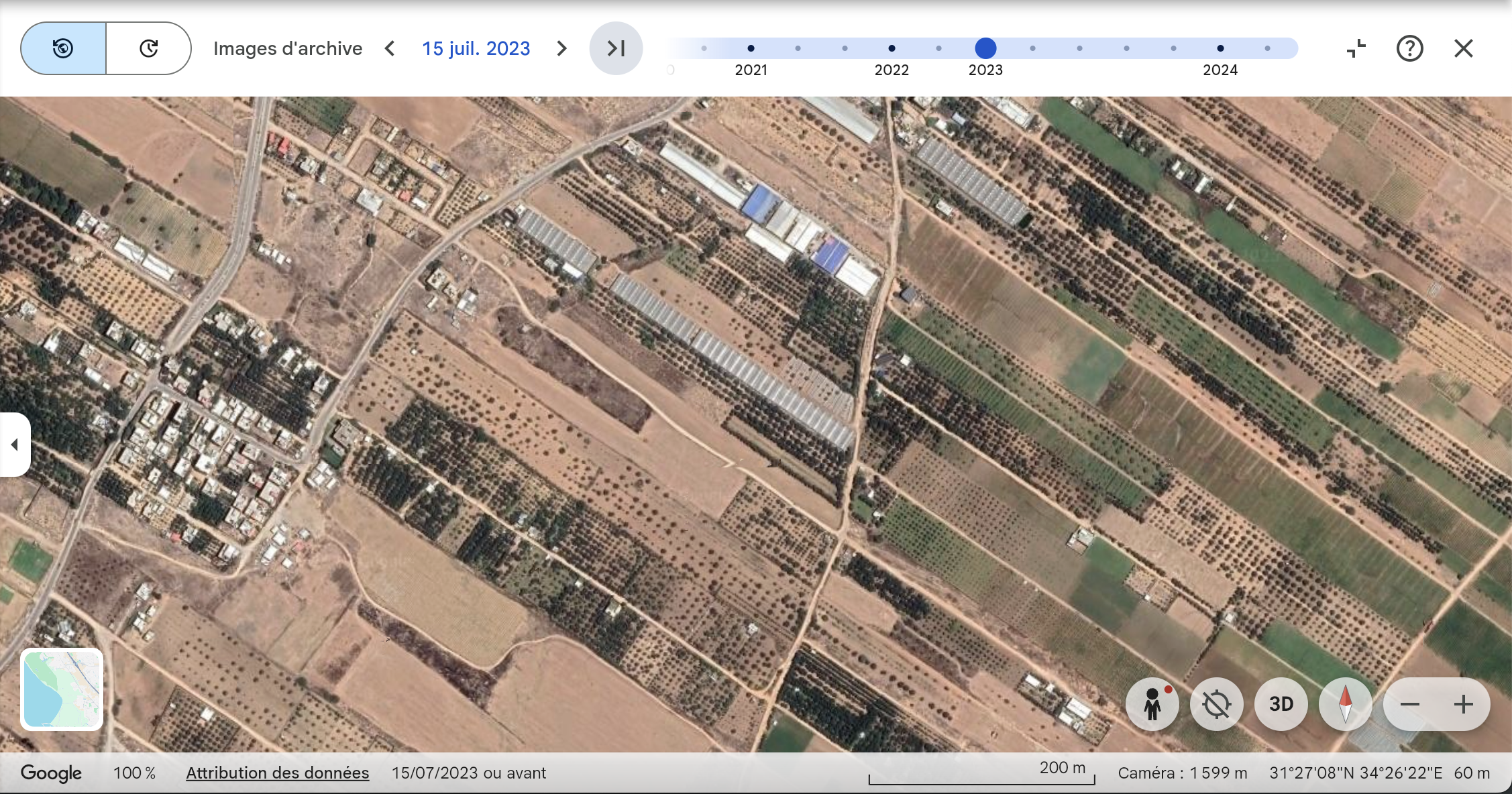
Task: Click the 200 m scale bar
Action: coord(982,773)
